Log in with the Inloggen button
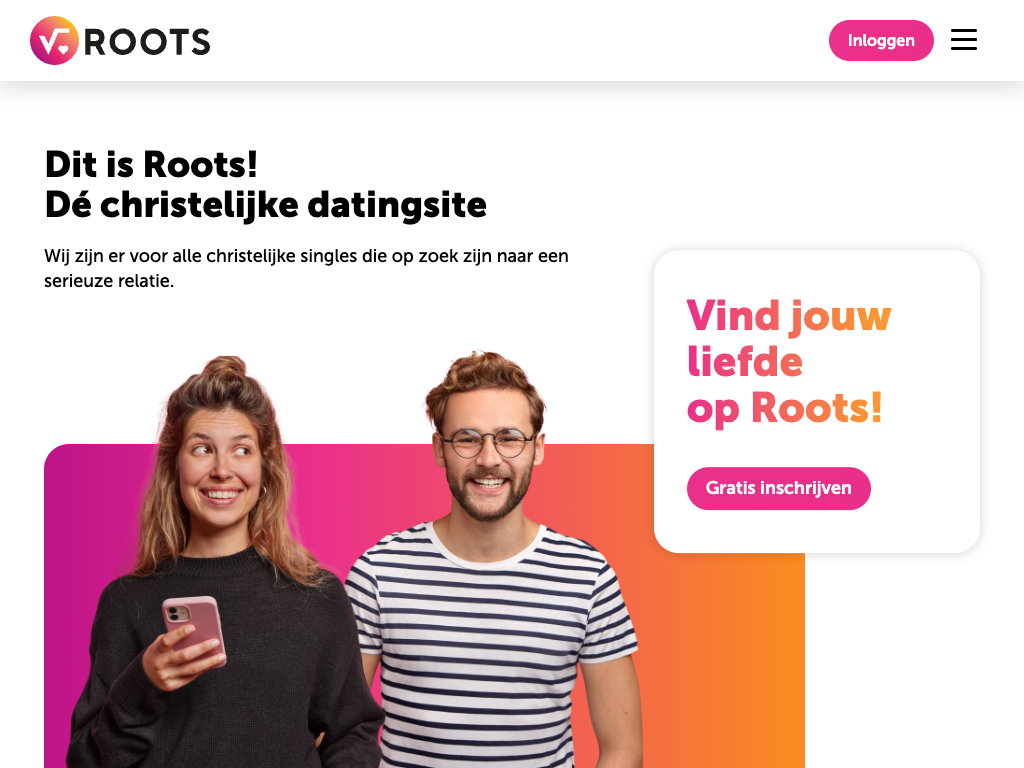Image resolution: width=1024 pixels, height=768 pixels. pos(881,40)
